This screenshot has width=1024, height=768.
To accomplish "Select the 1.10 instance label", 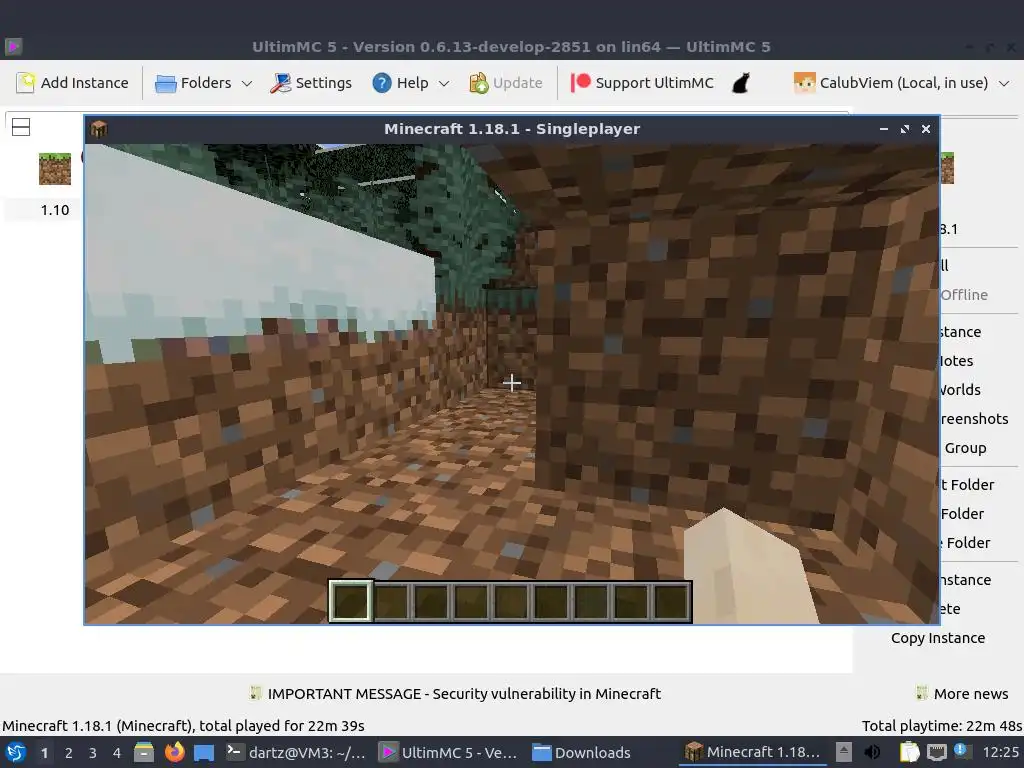I will tap(55, 210).
